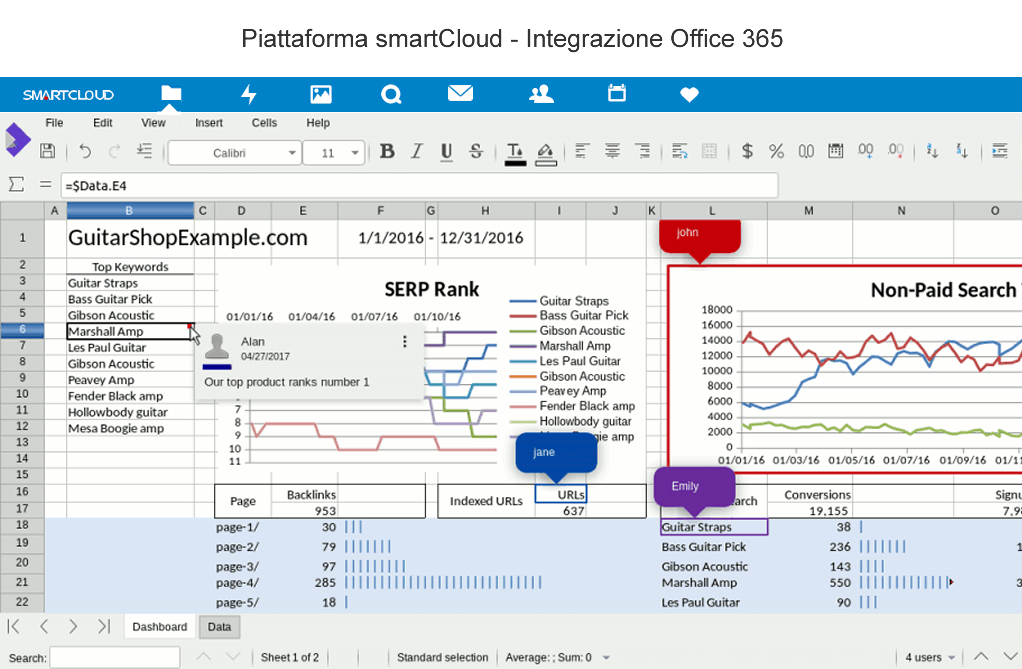
Task: Toggle italic formatting
Action: [417, 152]
